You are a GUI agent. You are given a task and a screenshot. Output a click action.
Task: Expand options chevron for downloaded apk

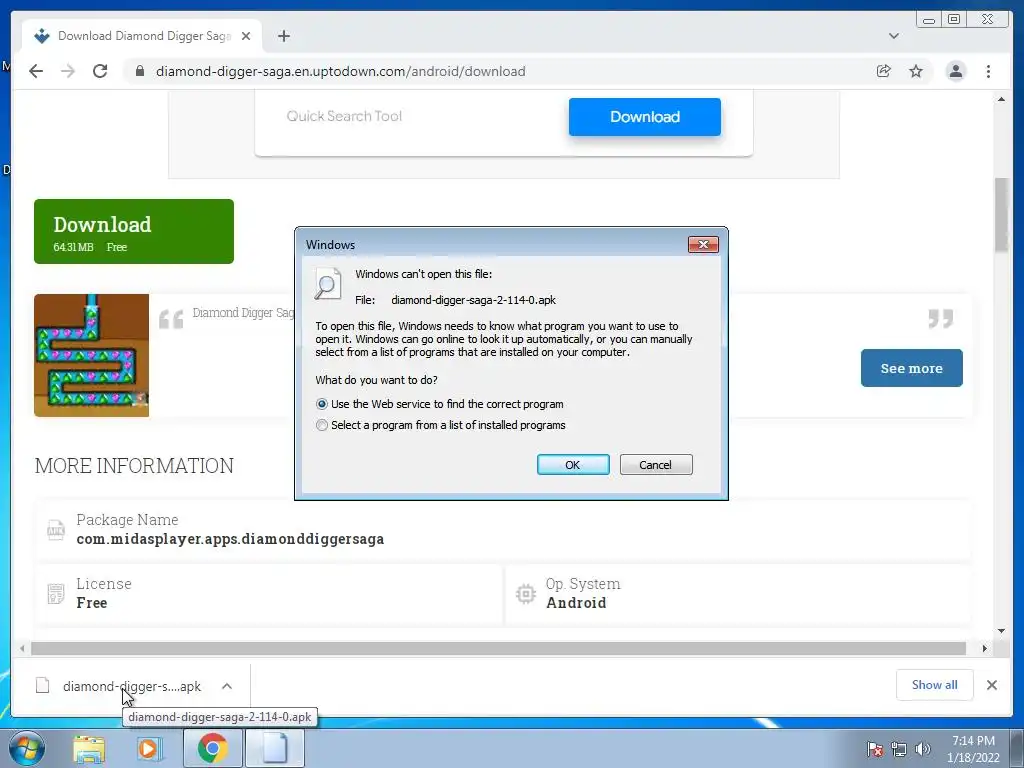click(227, 686)
